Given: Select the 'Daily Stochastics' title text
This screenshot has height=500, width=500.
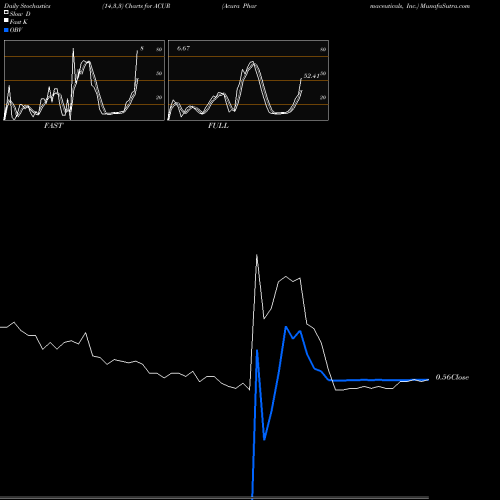Looking at the screenshot, I should 27,6.
